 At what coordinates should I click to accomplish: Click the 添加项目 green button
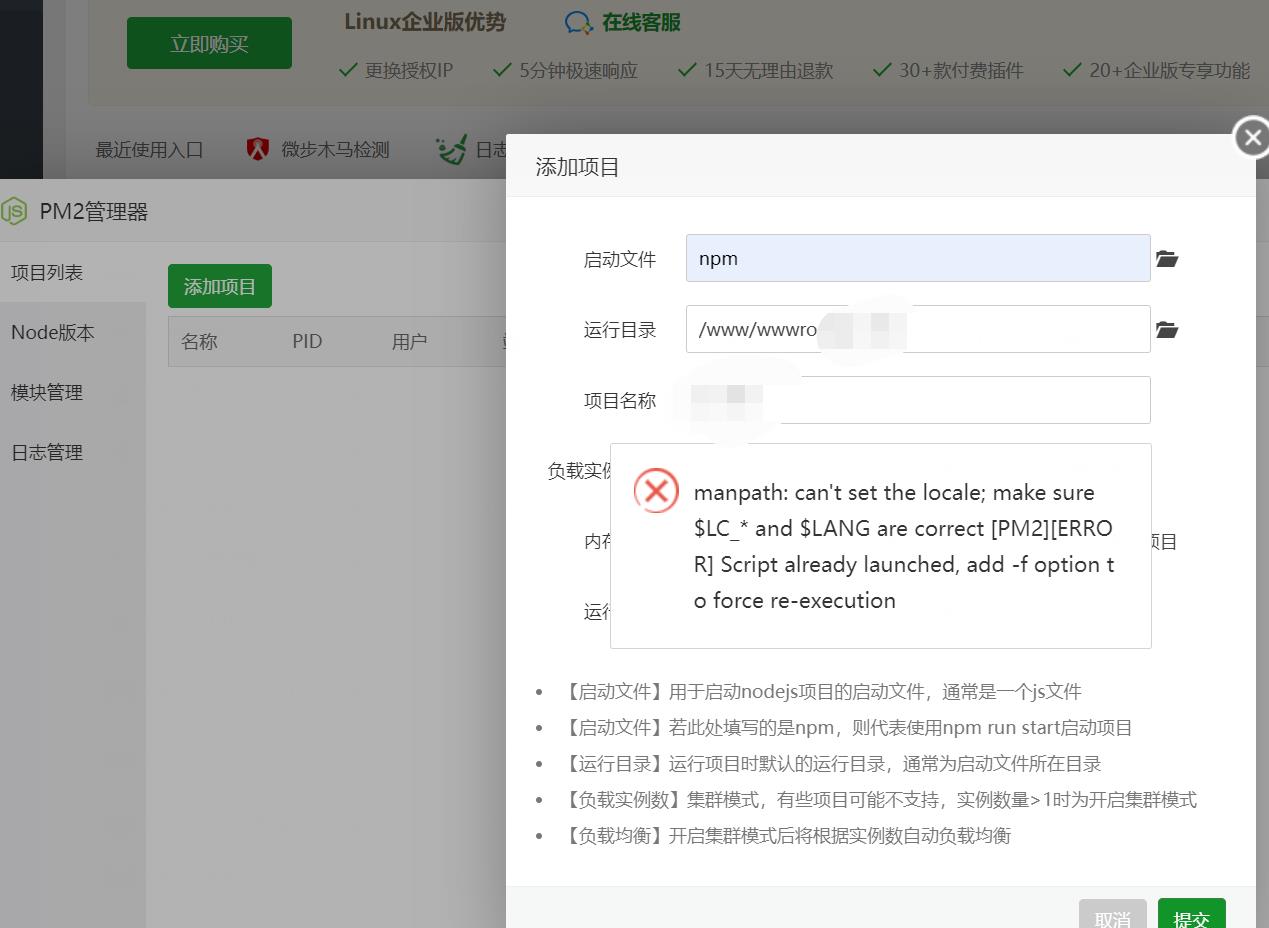[219, 285]
